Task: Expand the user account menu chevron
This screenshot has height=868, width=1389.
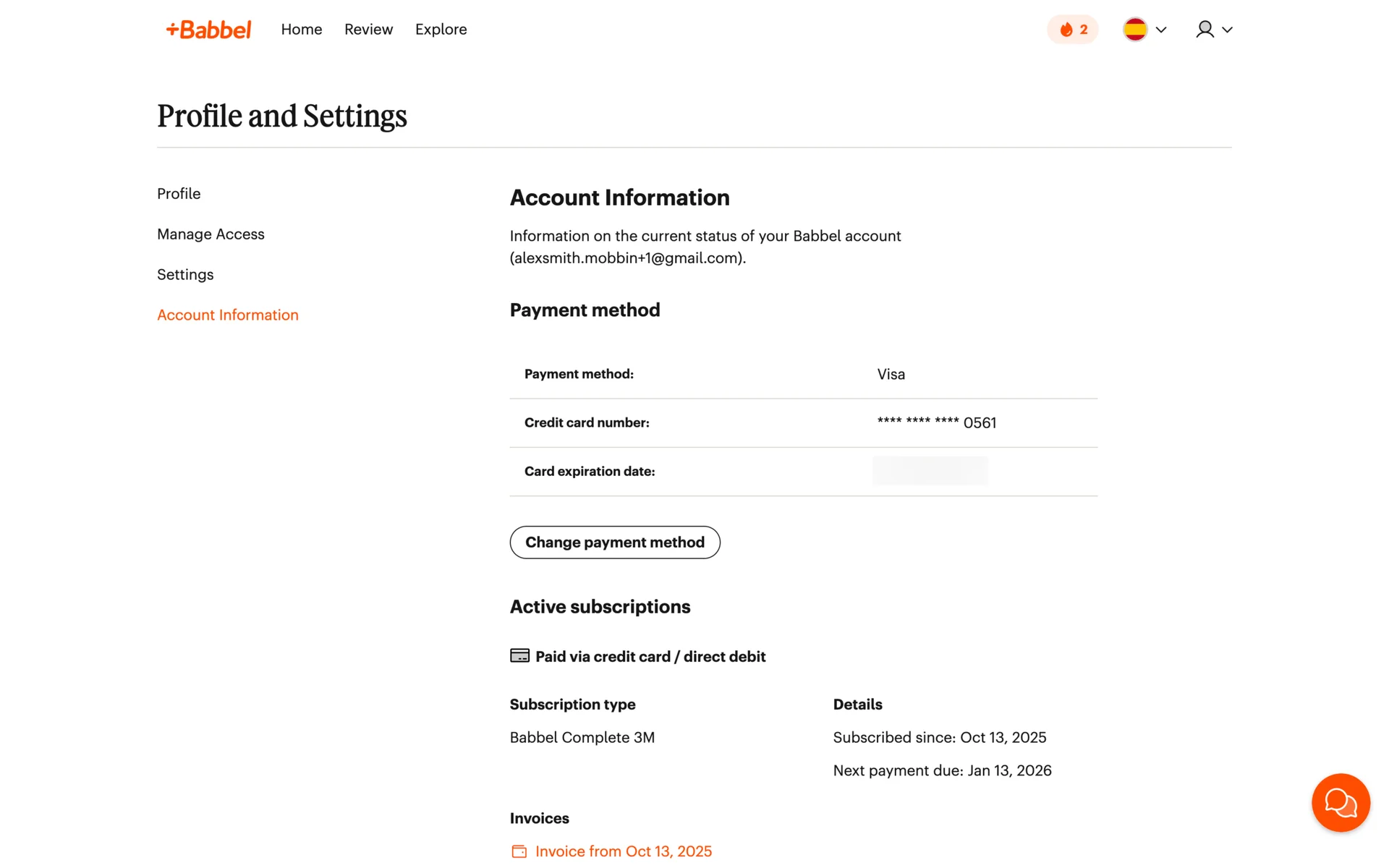Action: click(1227, 30)
